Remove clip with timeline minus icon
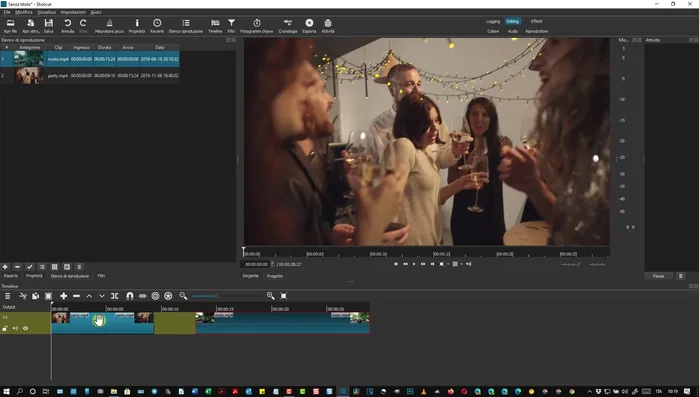This screenshot has width=699, height=397. [76, 296]
